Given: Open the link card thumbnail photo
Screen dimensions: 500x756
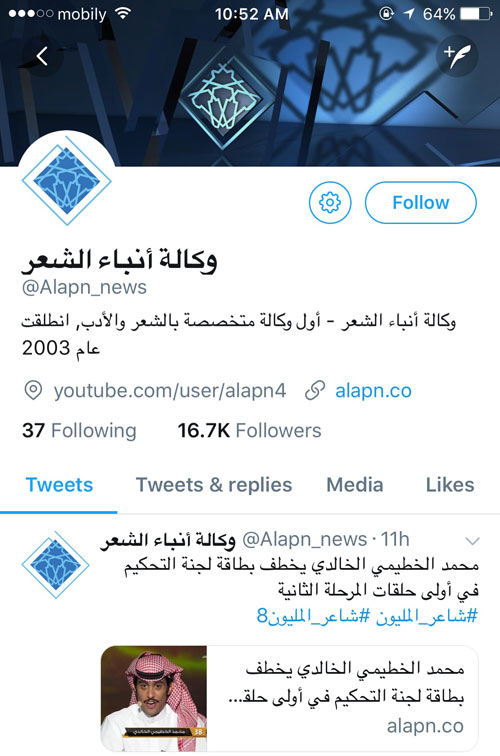Looking at the screenshot, I should tap(154, 698).
